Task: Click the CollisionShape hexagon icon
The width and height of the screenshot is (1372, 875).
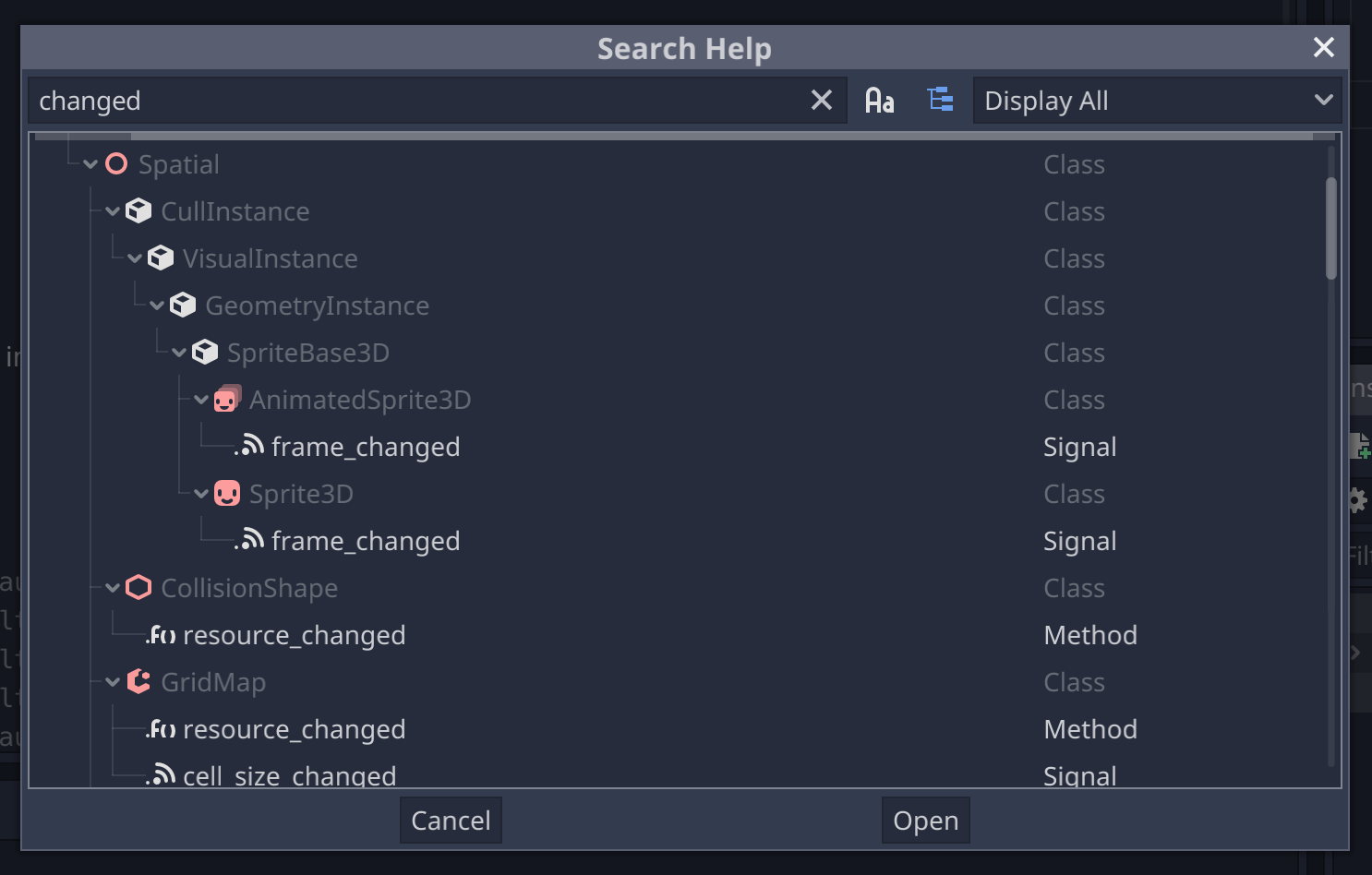Action: point(138,587)
